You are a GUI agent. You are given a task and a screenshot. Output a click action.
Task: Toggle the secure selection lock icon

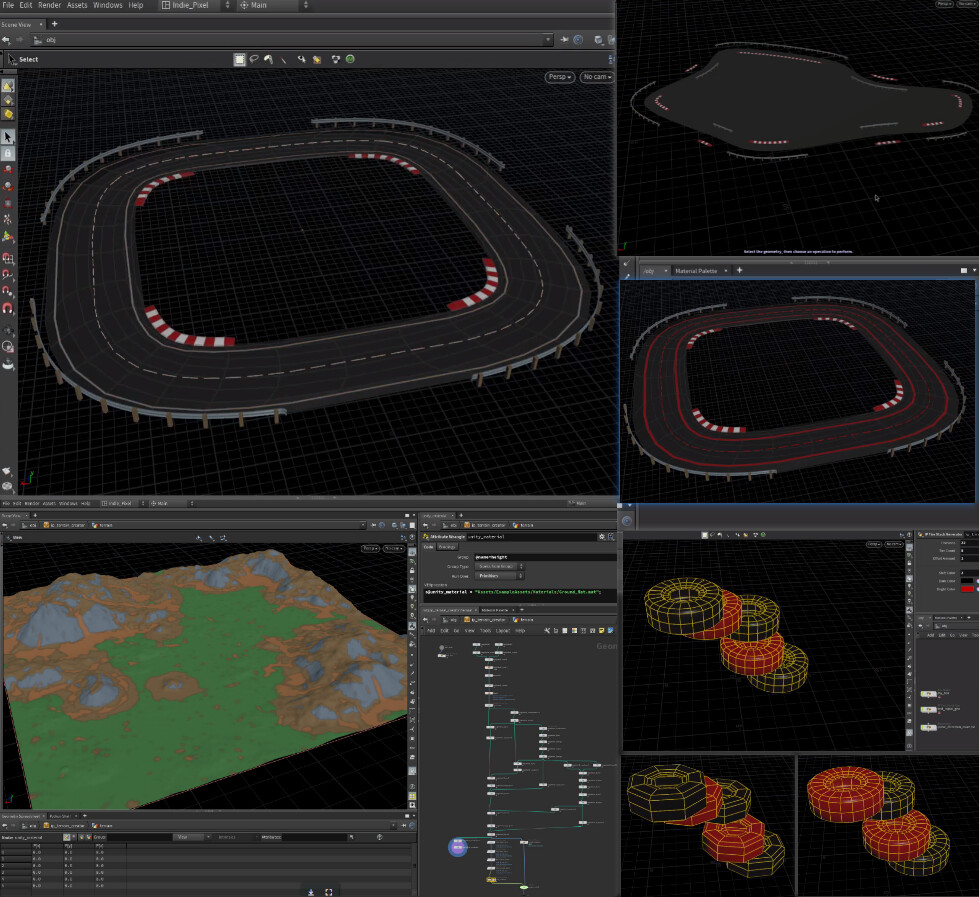10,152
